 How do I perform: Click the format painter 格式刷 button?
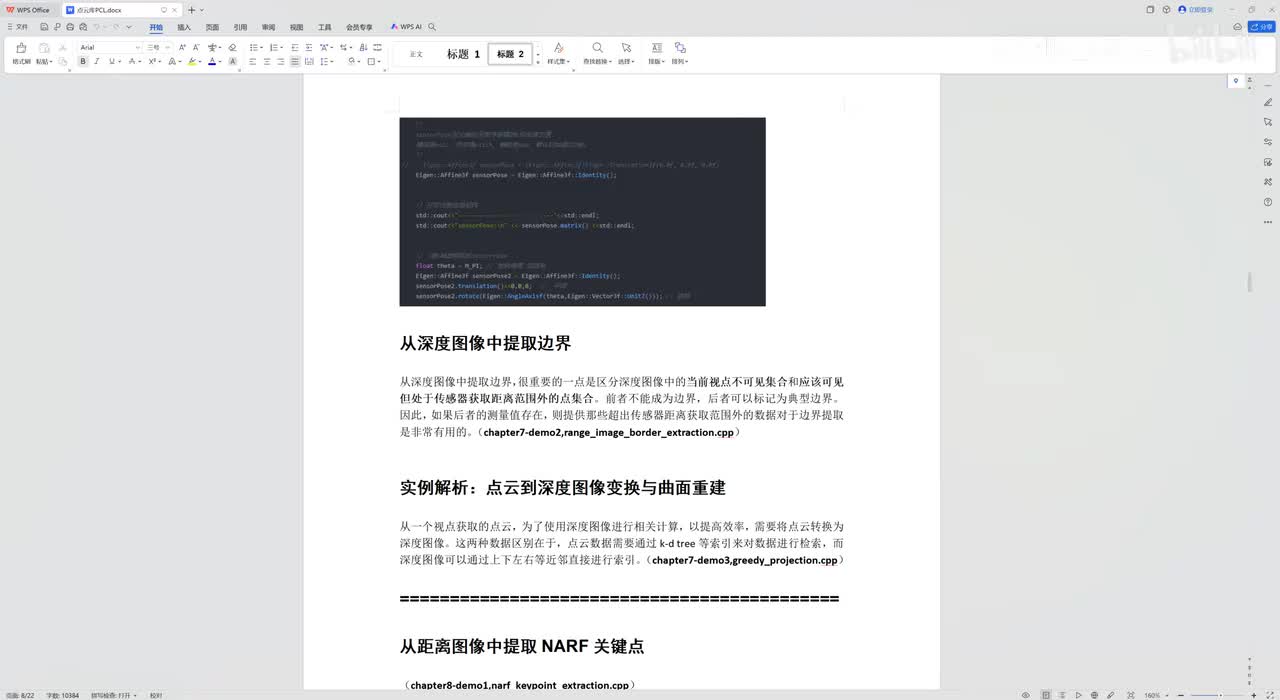(x=21, y=54)
